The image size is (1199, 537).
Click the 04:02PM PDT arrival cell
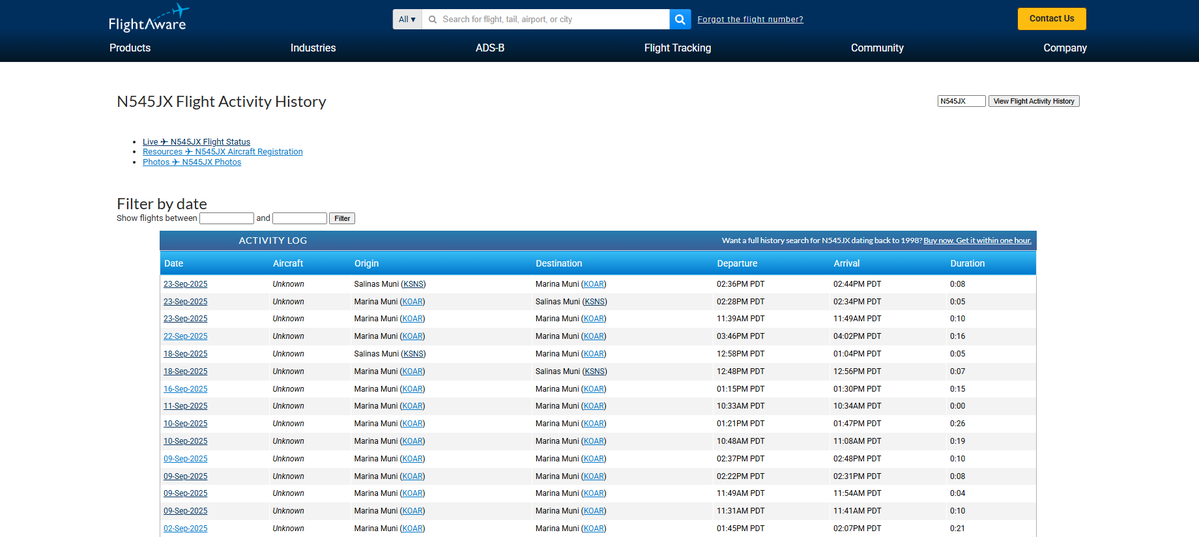click(x=857, y=337)
